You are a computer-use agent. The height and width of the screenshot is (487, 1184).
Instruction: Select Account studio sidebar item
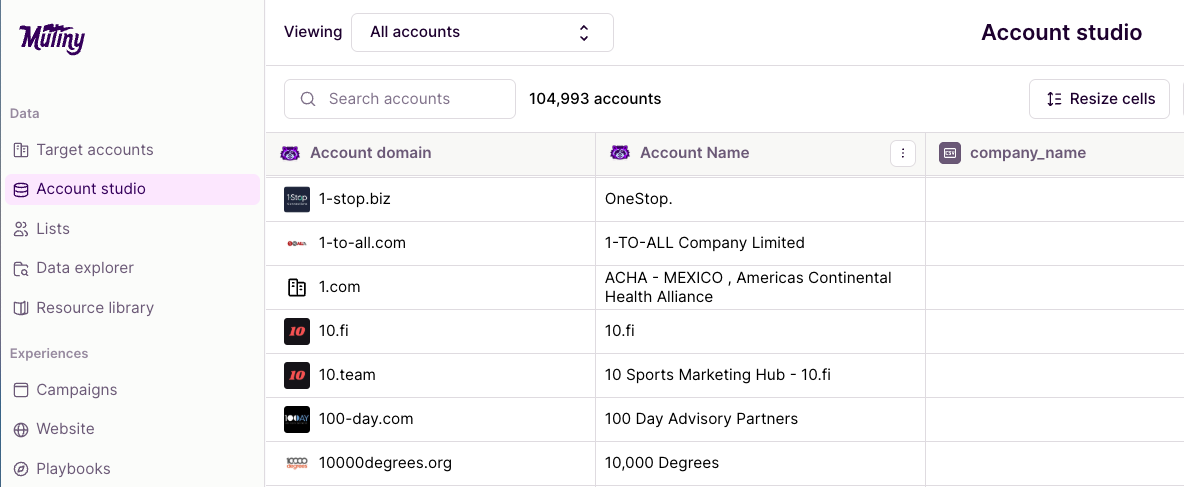coord(132,189)
